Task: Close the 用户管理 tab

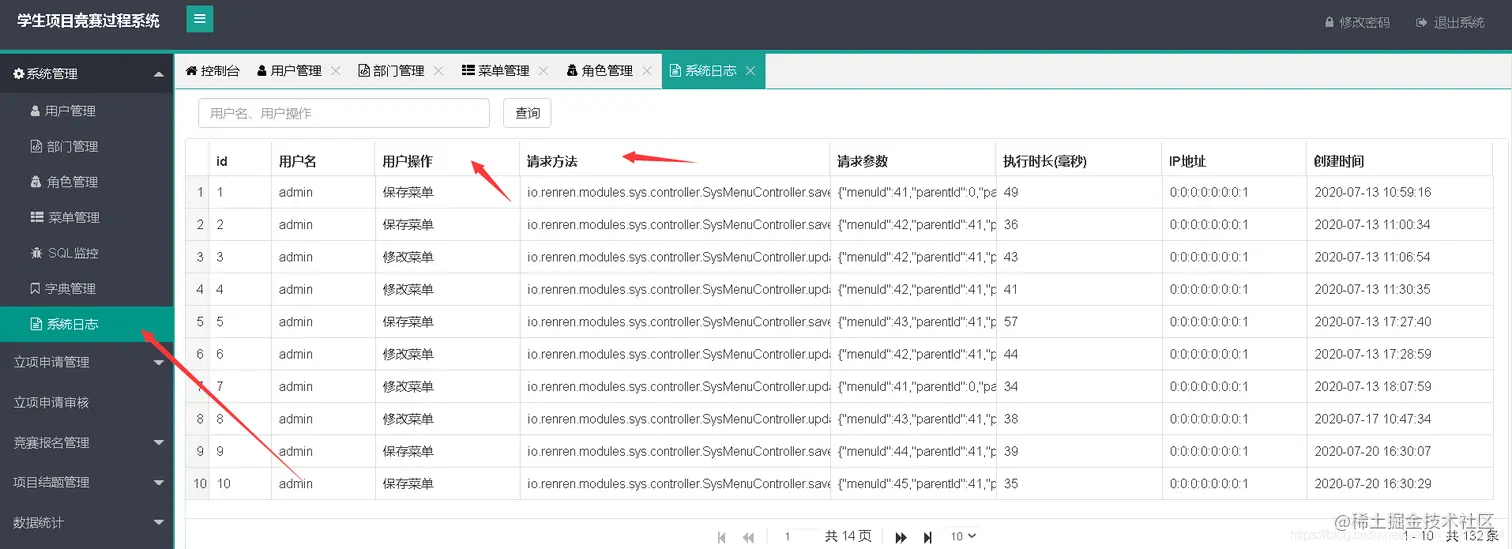Action: click(336, 71)
